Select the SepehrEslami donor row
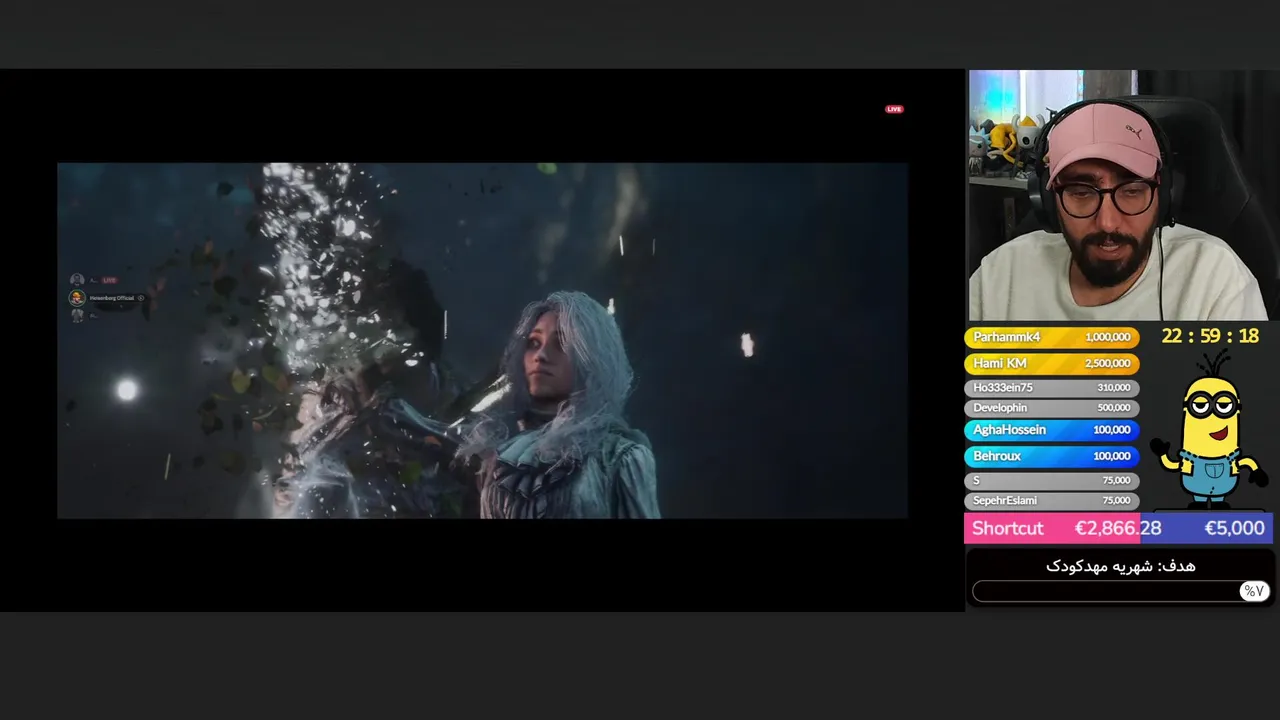This screenshot has width=1280, height=720. [x=1051, y=500]
